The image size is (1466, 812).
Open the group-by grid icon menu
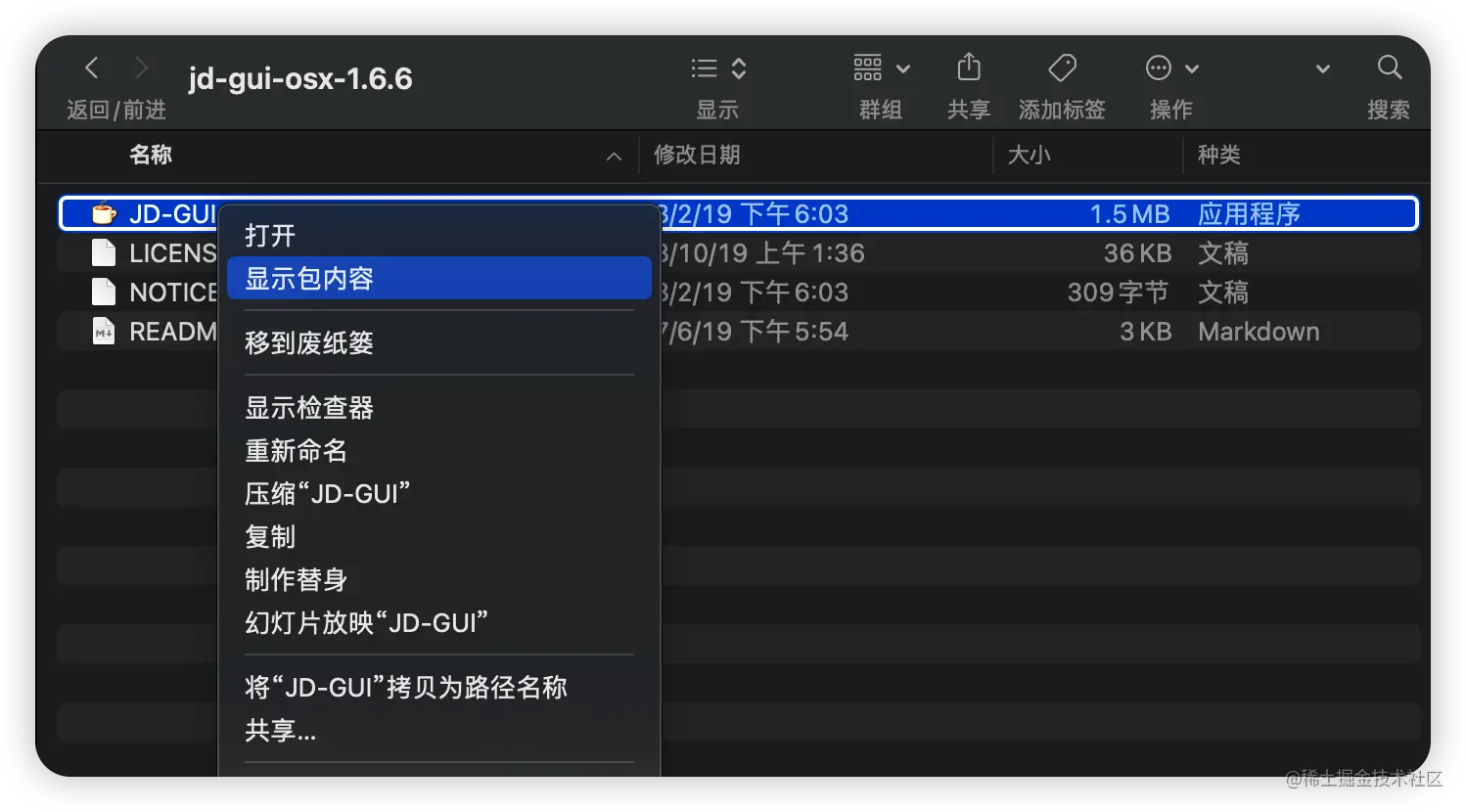pyautogui.click(x=881, y=68)
